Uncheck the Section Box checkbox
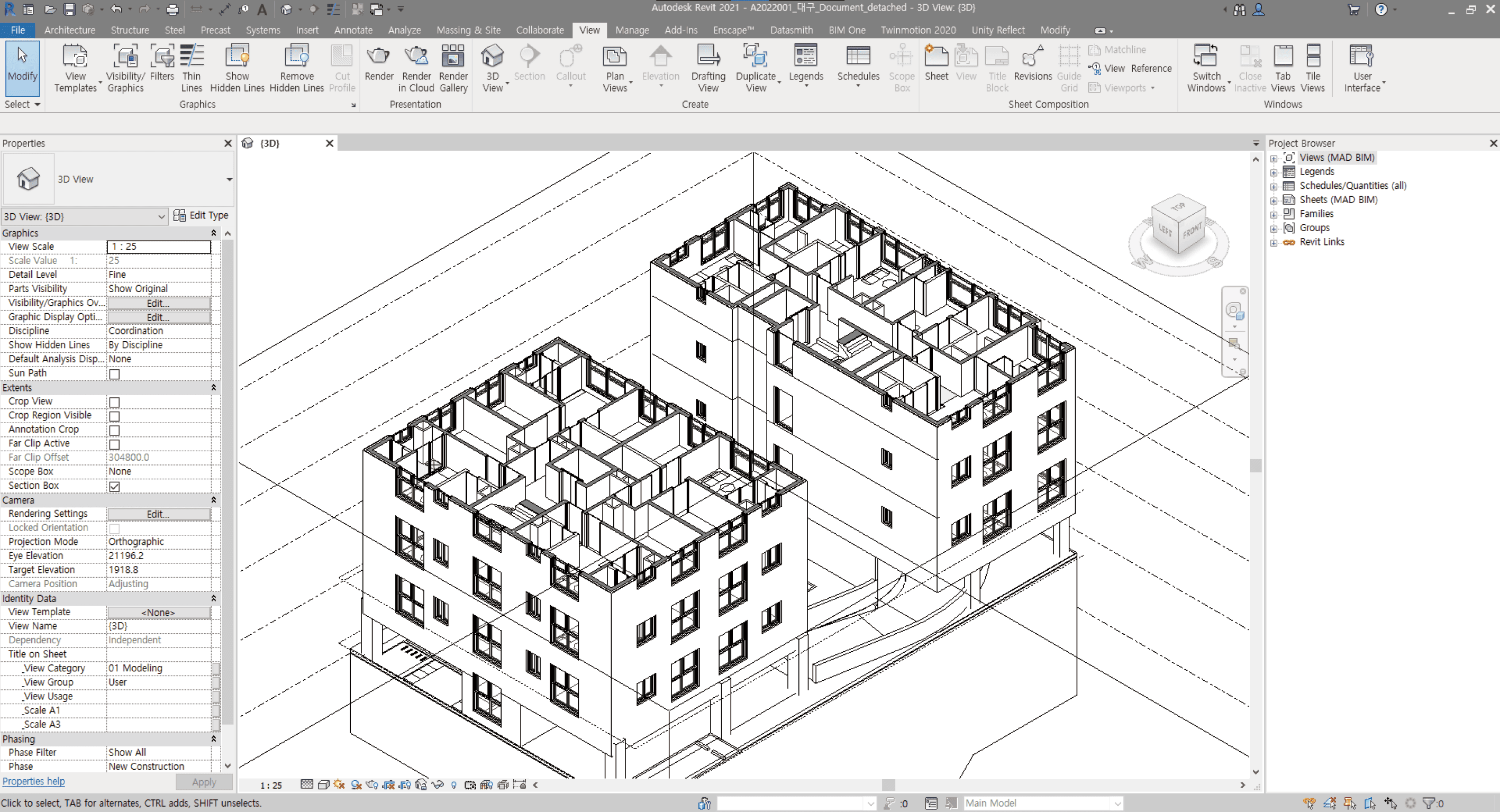1500x812 pixels. pos(115,487)
